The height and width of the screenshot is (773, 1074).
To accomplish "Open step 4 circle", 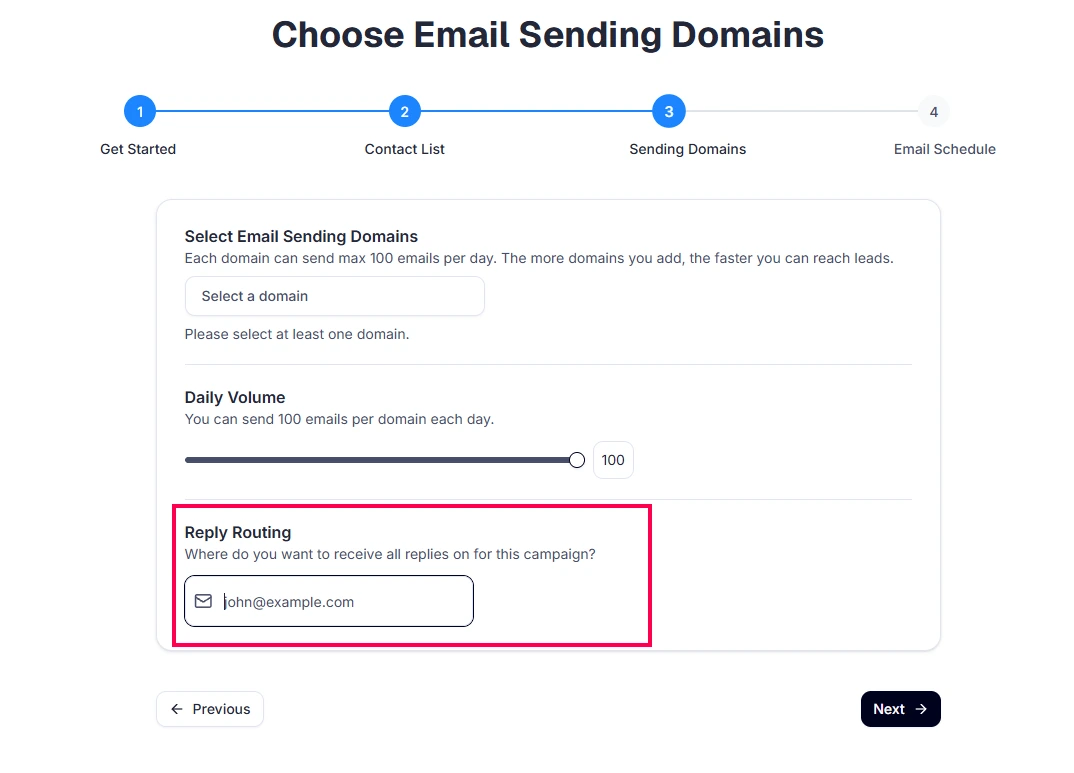I will pyautogui.click(x=933, y=111).
